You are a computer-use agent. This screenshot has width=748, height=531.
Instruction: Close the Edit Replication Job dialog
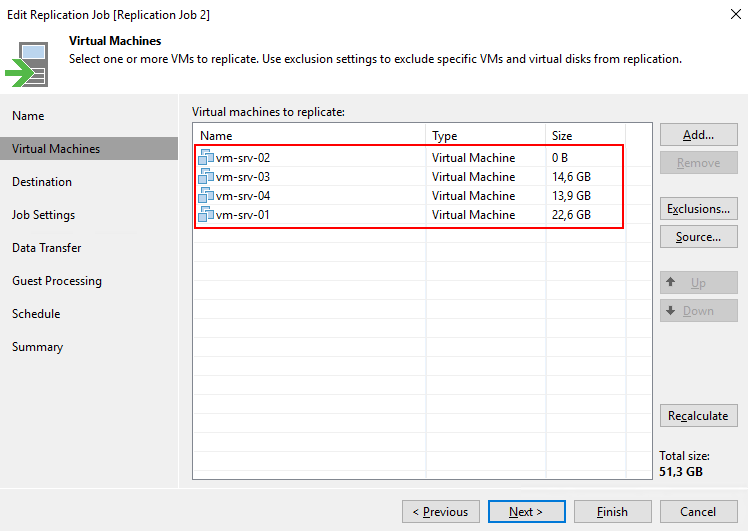725,15
